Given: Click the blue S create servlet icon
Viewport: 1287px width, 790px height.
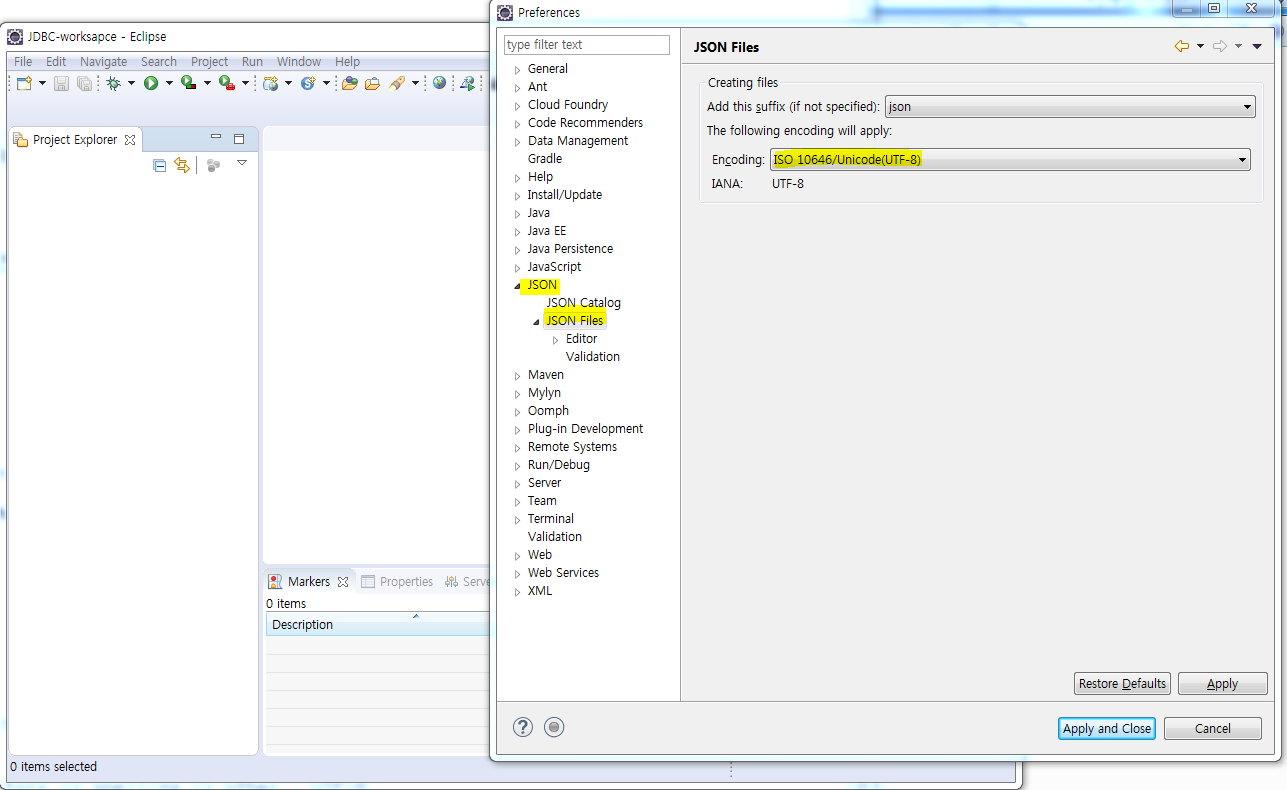Looking at the screenshot, I should tap(308, 83).
